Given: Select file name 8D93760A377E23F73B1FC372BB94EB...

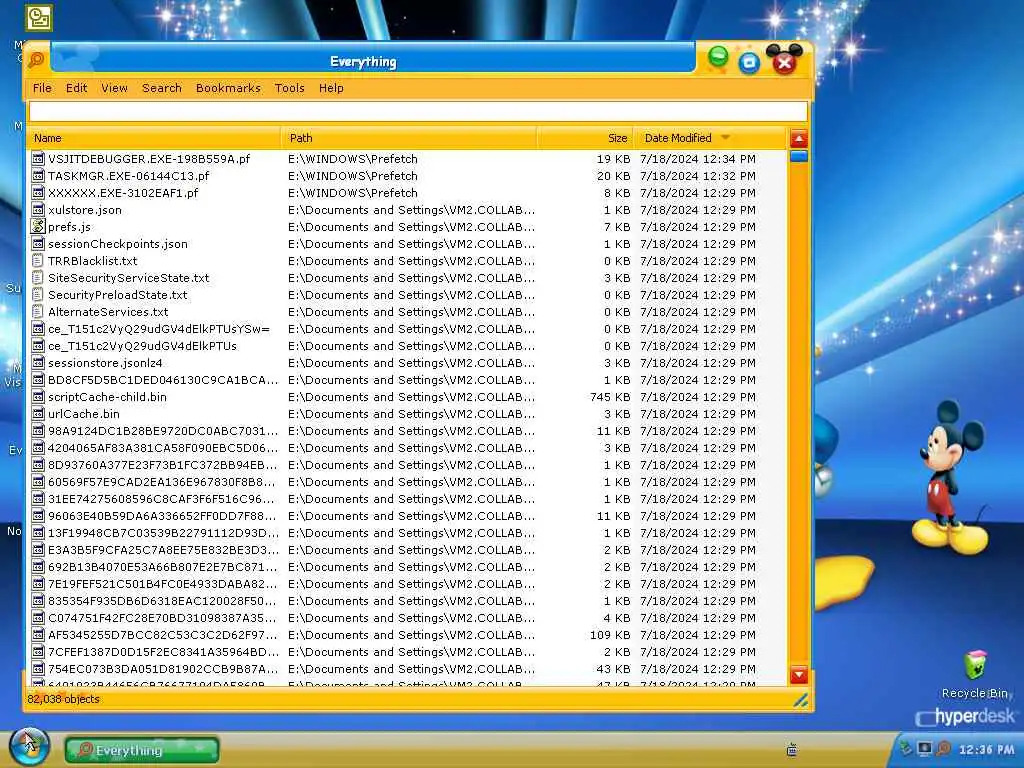Looking at the screenshot, I should tap(163, 464).
